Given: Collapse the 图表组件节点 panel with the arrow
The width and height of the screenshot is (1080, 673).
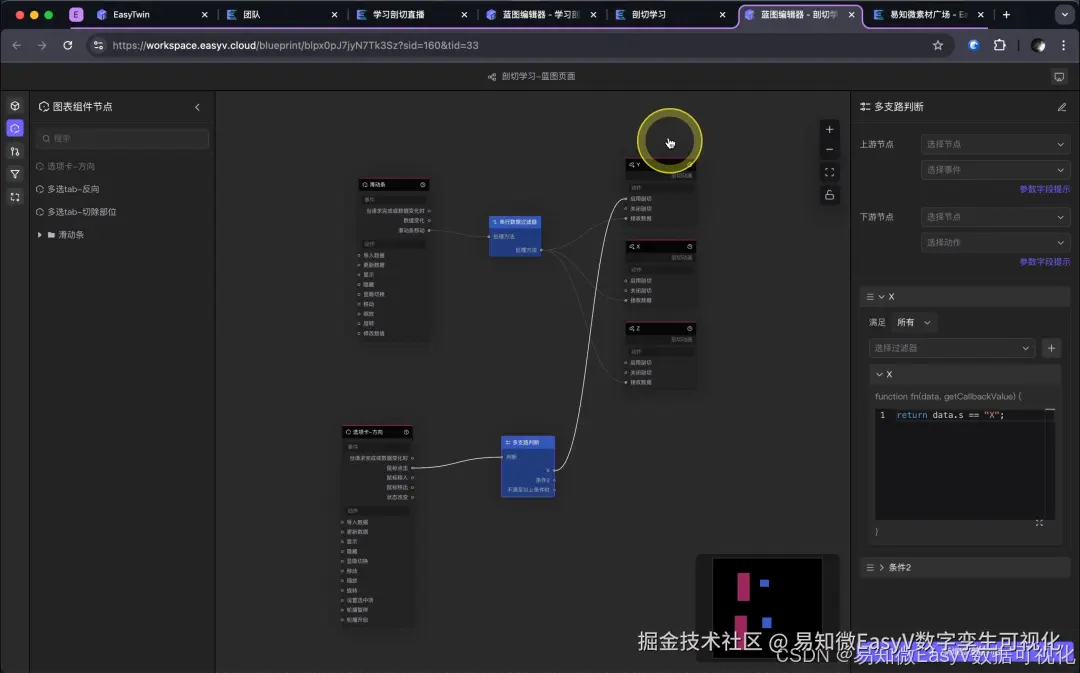Looking at the screenshot, I should pos(198,107).
